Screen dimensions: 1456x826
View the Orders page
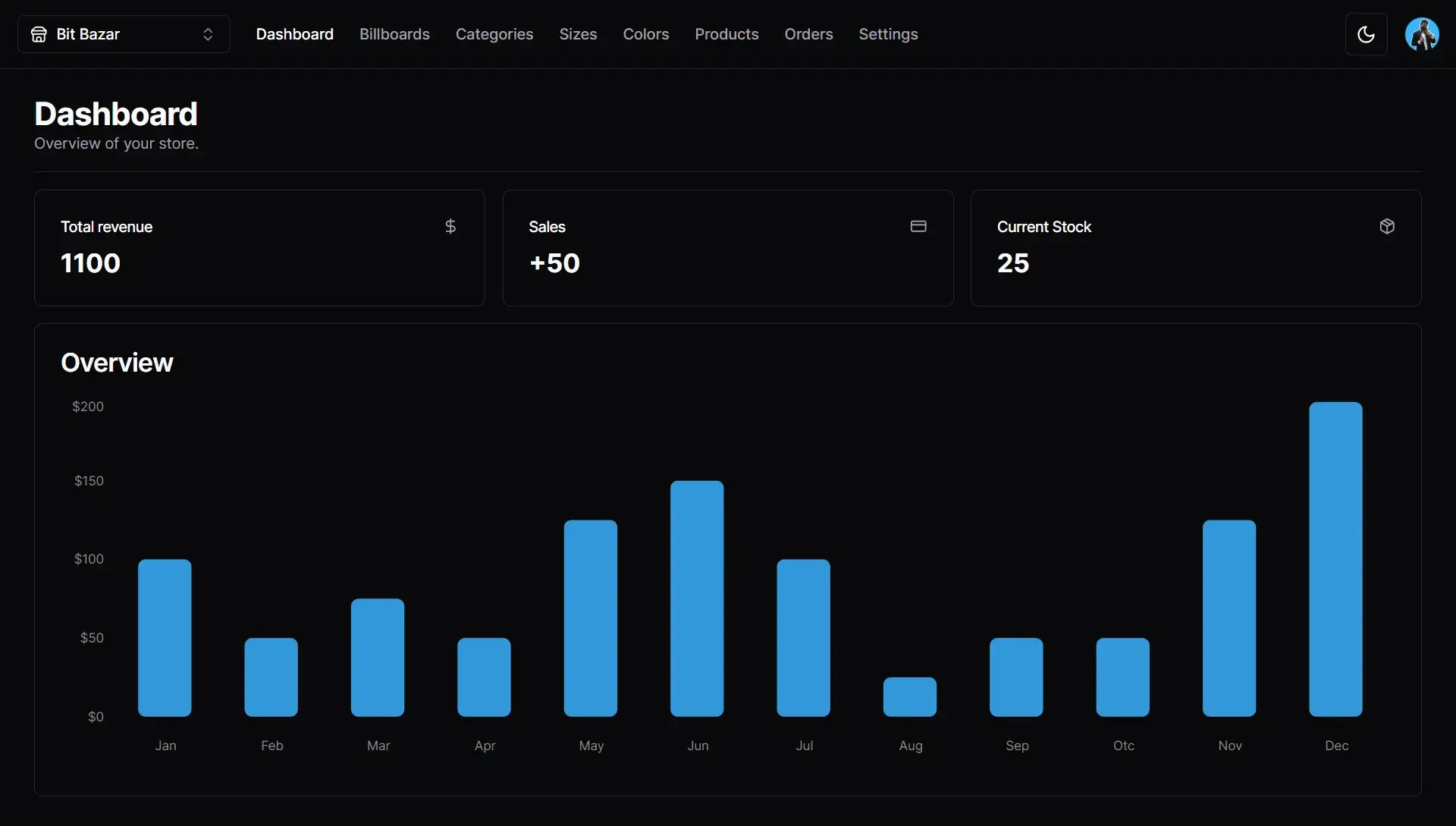coord(808,34)
